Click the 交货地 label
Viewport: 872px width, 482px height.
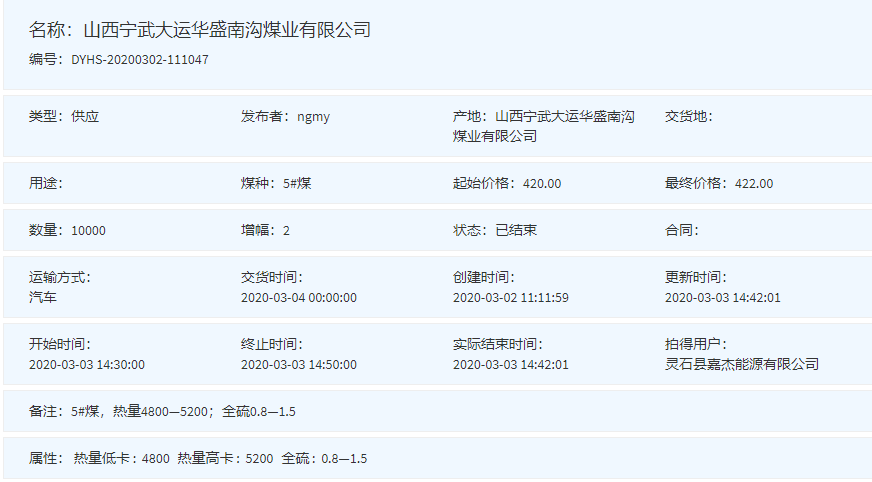click(x=688, y=116)
